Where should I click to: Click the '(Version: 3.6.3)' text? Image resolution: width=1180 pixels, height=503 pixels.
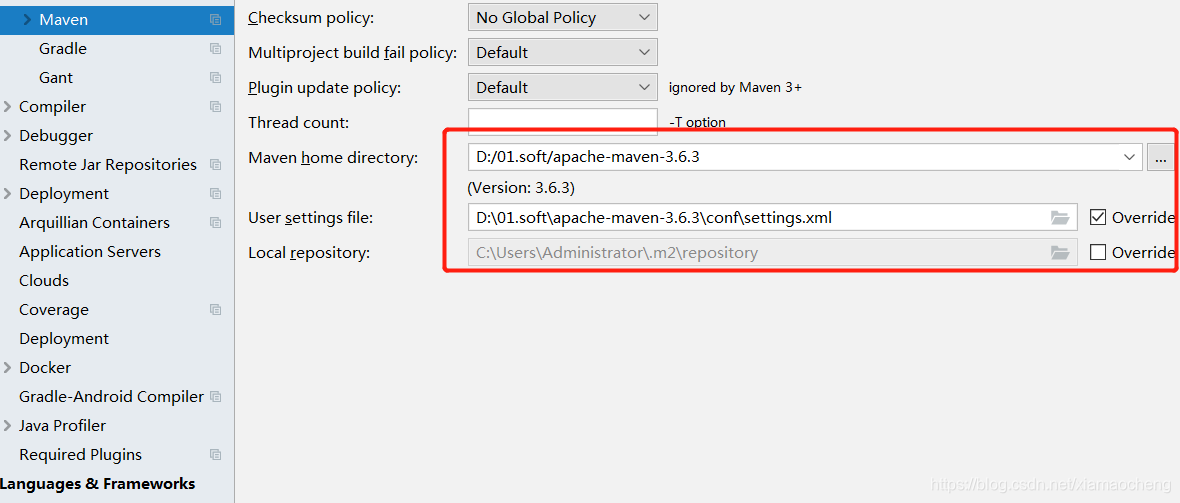coord(521,187)
